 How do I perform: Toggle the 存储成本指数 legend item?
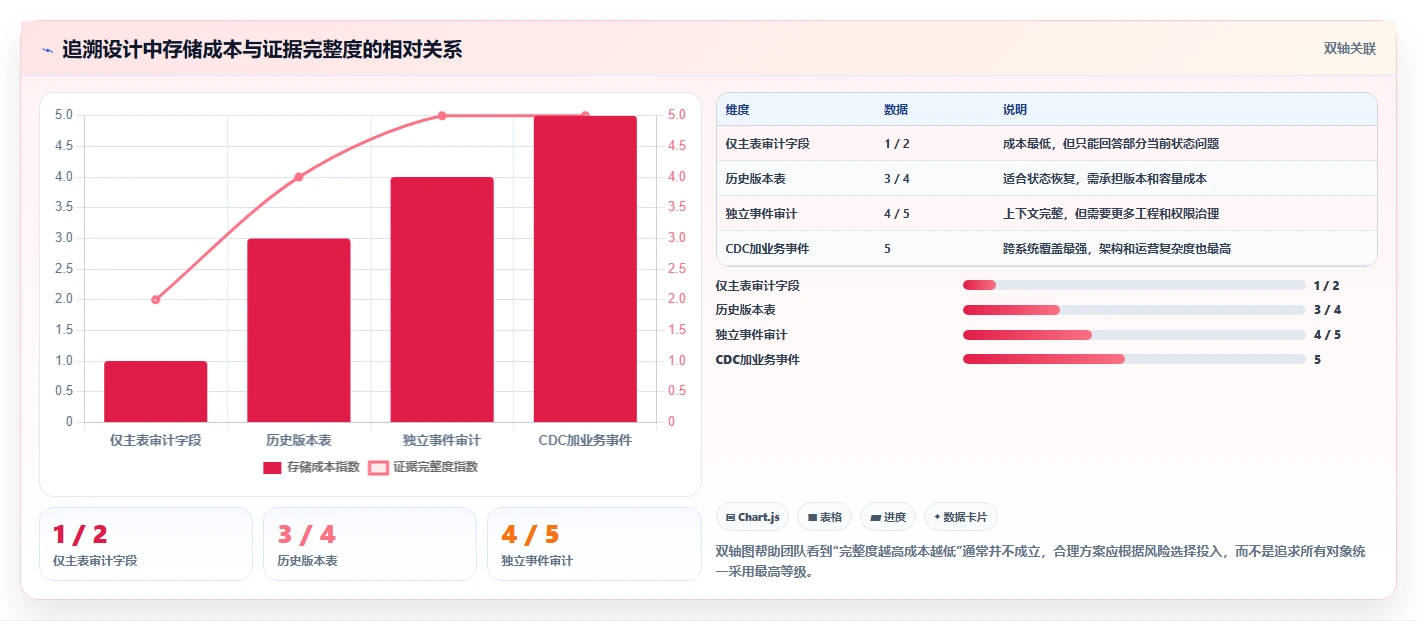pyautogui.click(x=311, y=467)
